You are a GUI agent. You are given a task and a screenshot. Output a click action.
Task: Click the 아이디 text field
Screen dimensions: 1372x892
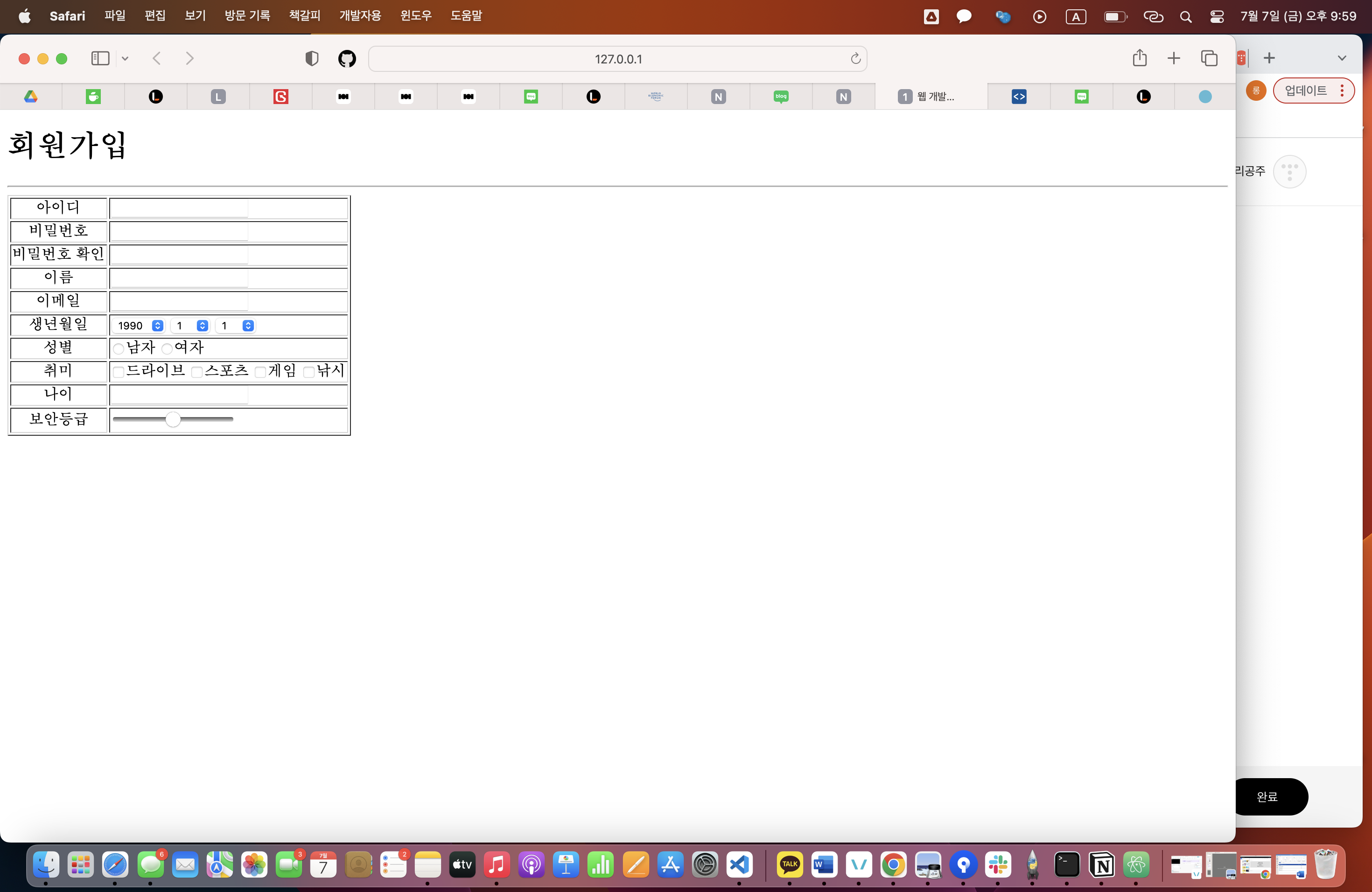179,208
